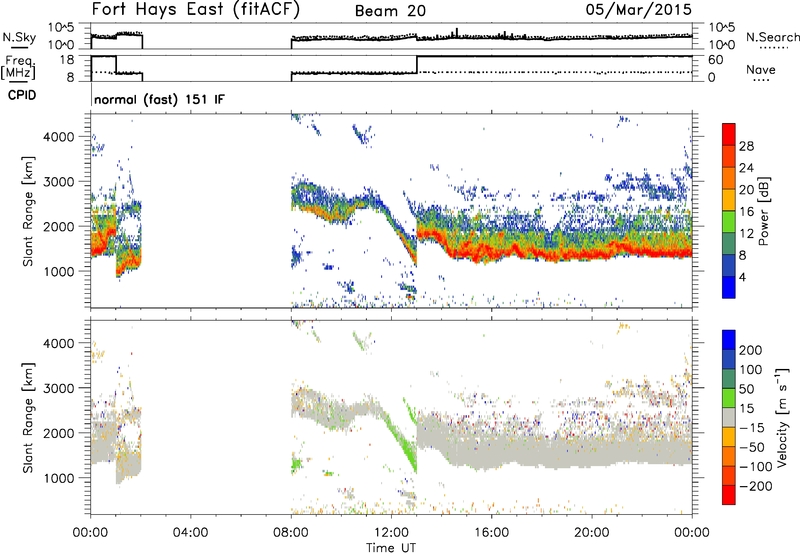Click bright blue bottom segment of Power colorbar
The width and height of the screenshot is (800, 554).
point(729,287)
